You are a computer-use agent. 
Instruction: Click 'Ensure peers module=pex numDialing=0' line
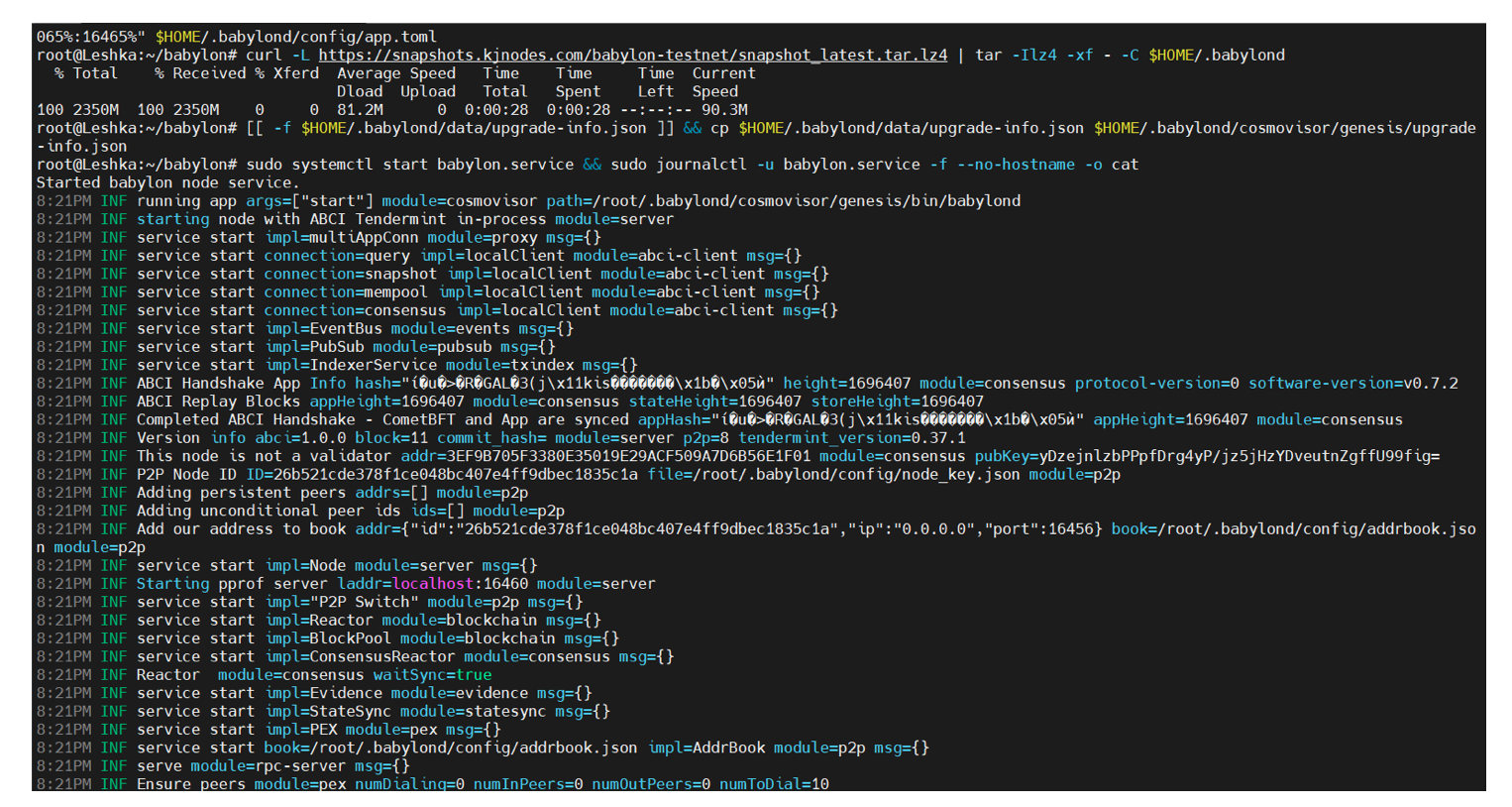pos(433,784)
